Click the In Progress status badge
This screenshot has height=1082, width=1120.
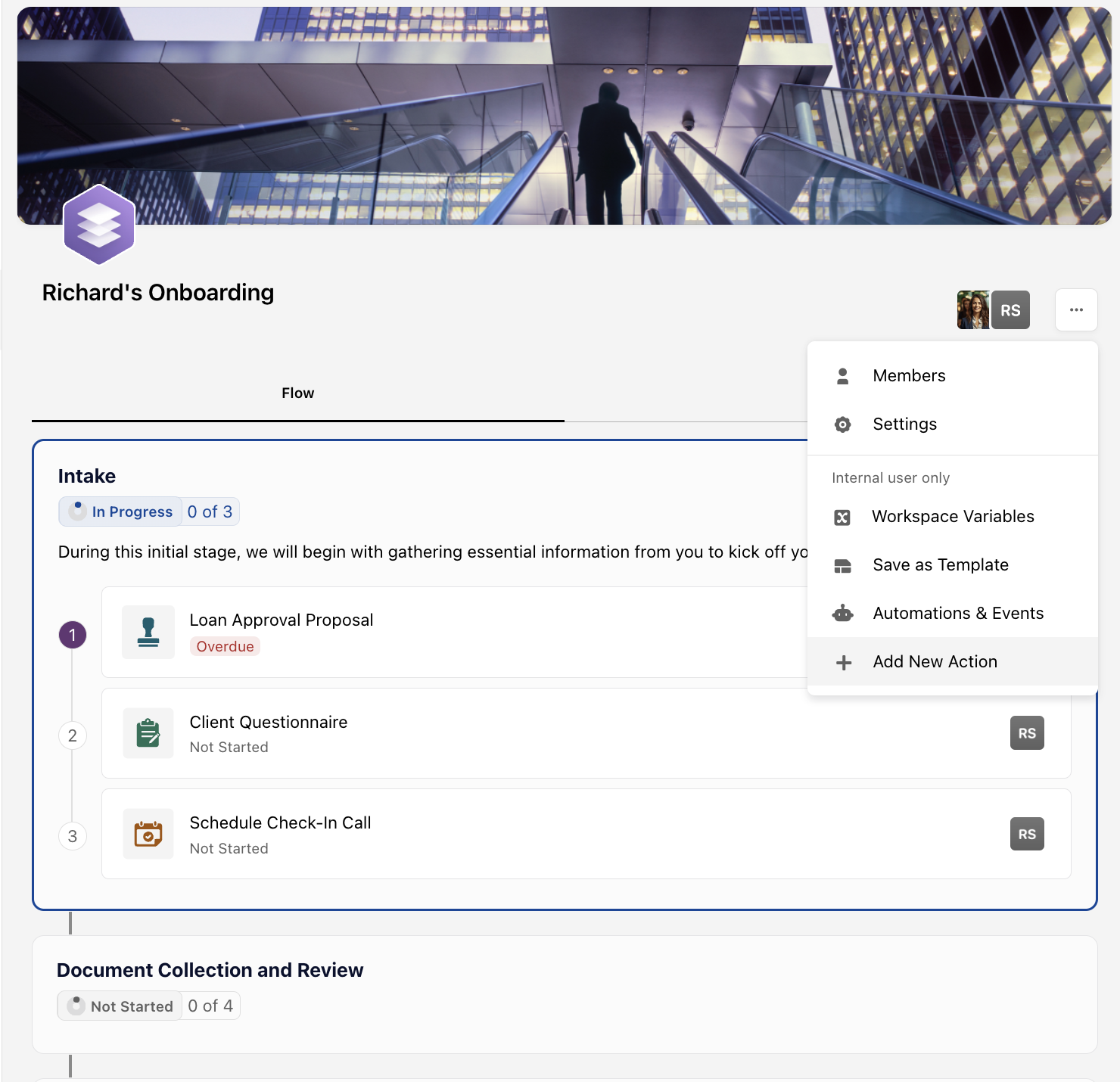tap(120, 511)
